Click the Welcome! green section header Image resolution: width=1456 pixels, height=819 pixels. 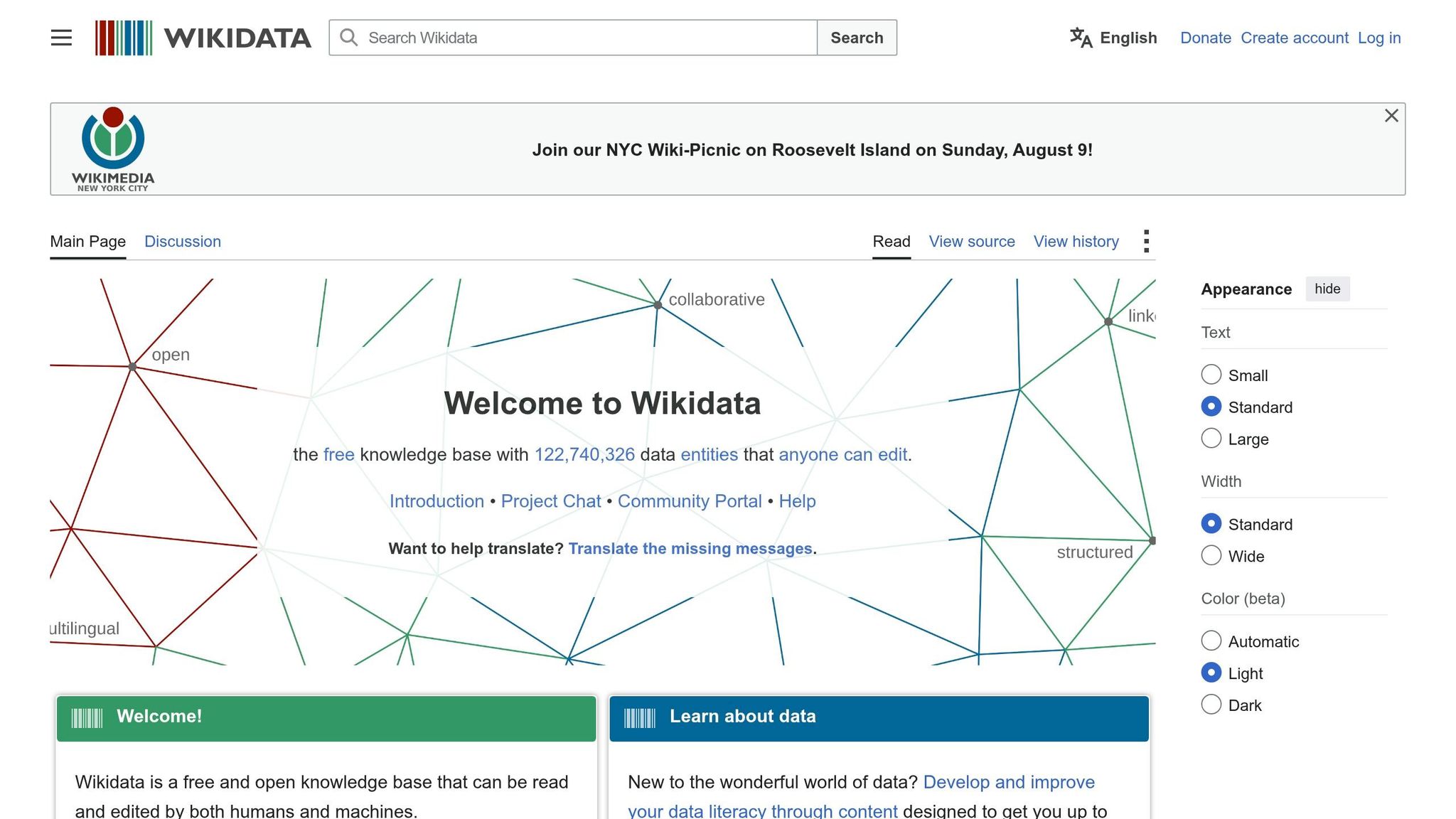326,718
